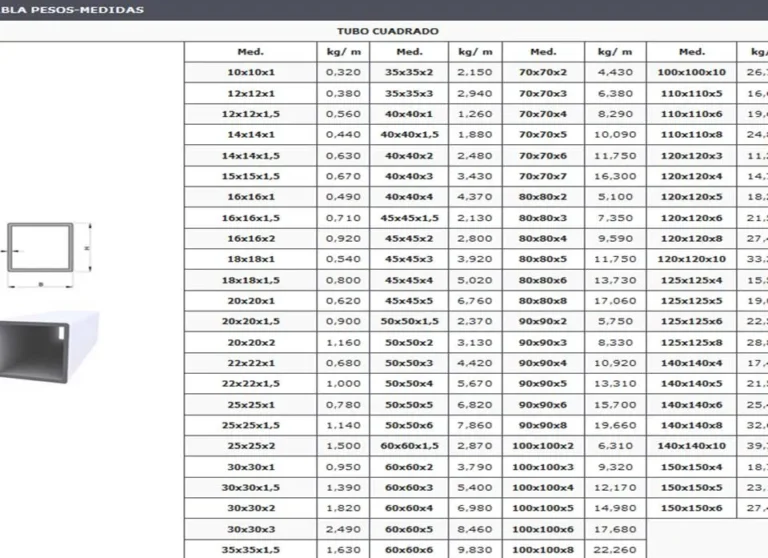
Task: Click the 90x90x8 measurement cell
Action: [x=543, y=425]
